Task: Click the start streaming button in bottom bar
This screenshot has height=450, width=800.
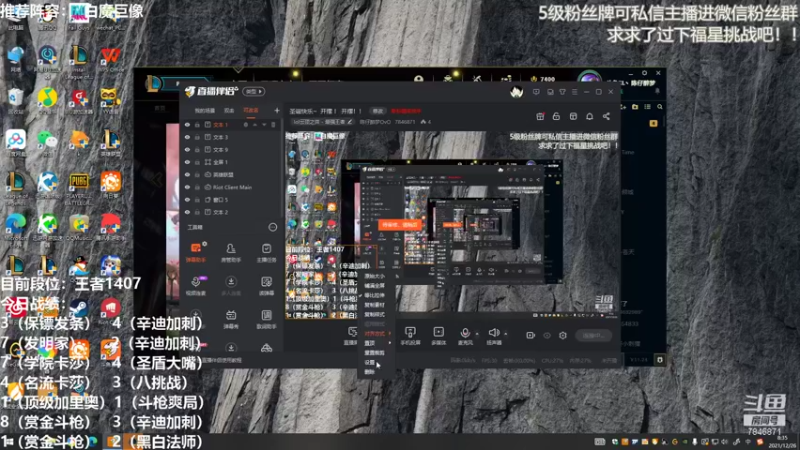Action: coord(593,335)
